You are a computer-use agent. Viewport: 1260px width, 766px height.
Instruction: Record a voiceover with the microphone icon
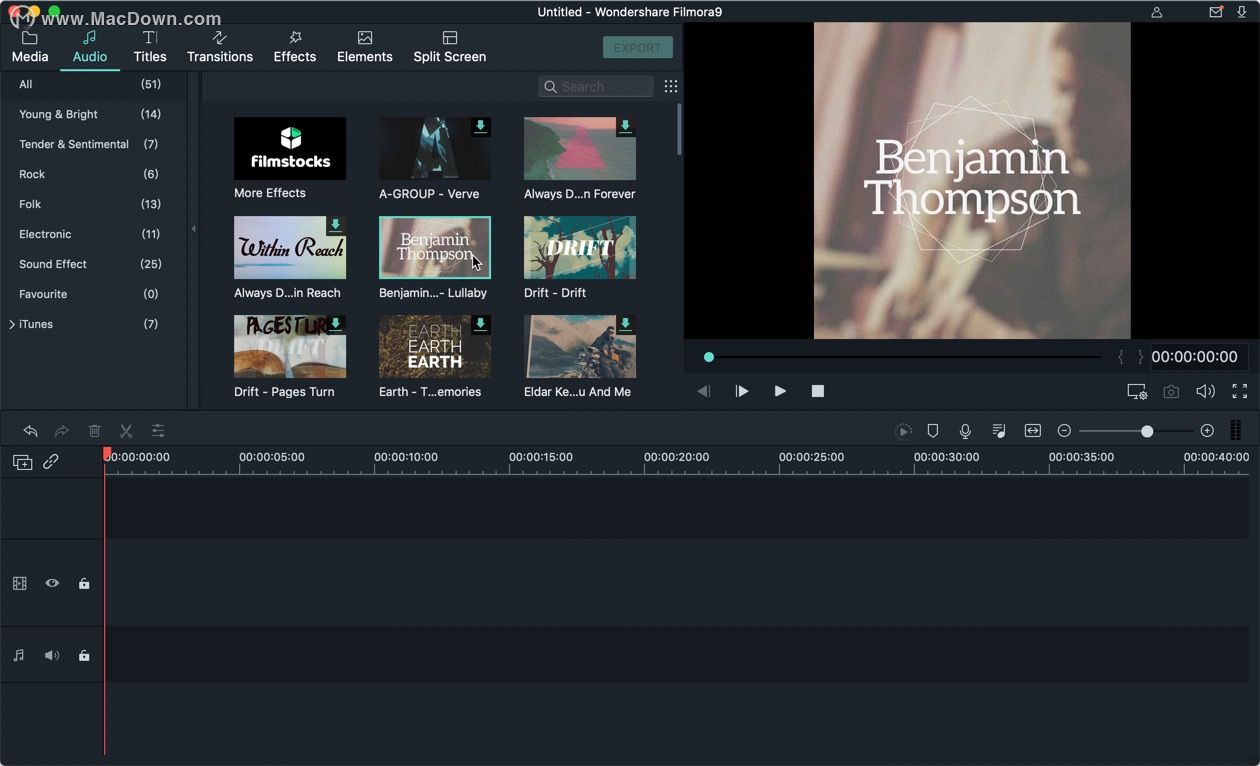tap(965, 431)
